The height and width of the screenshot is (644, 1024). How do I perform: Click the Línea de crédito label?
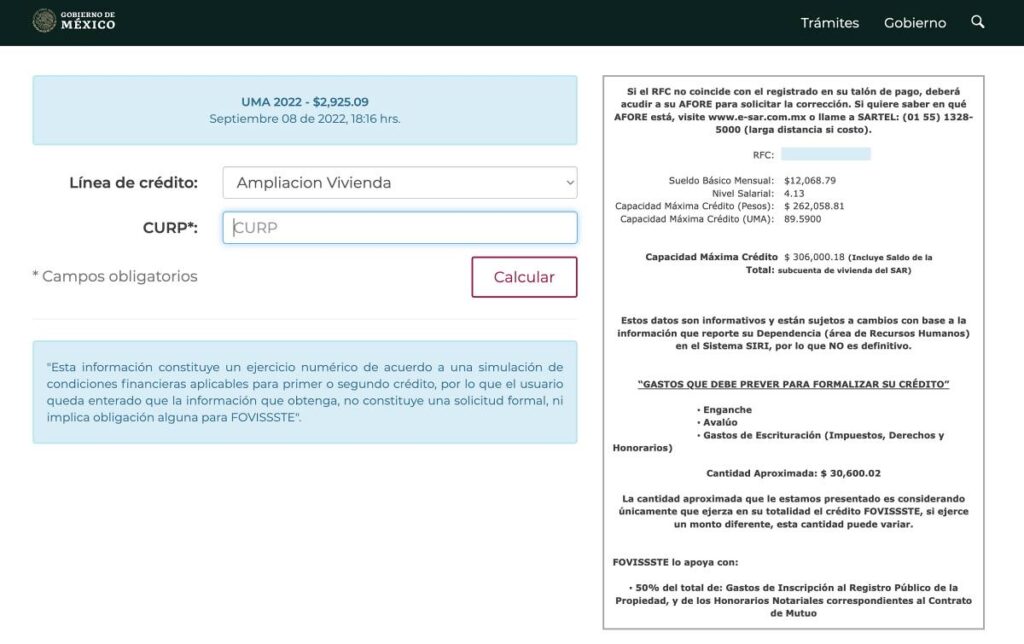133,183
